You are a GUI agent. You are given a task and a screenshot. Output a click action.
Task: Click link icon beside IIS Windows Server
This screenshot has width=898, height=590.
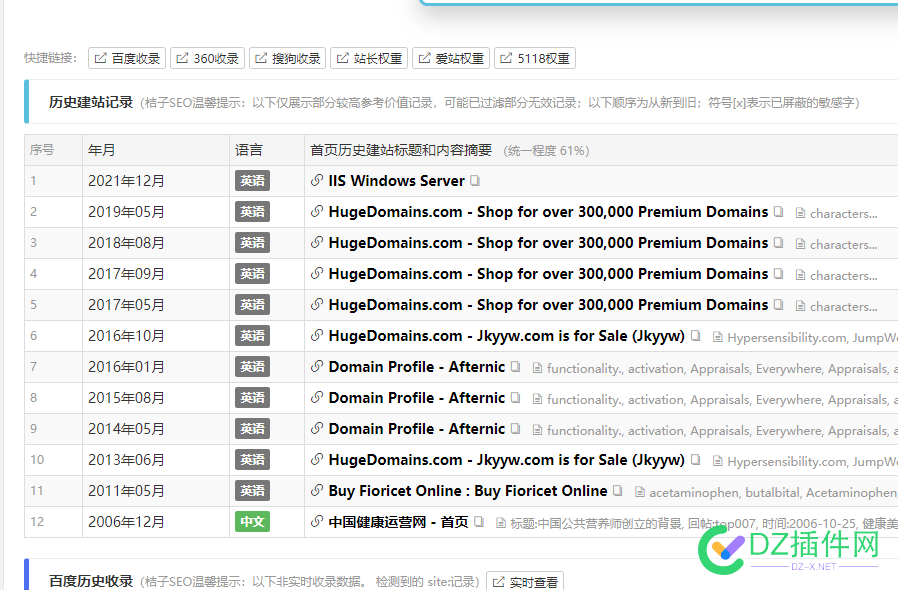[317, 180]
